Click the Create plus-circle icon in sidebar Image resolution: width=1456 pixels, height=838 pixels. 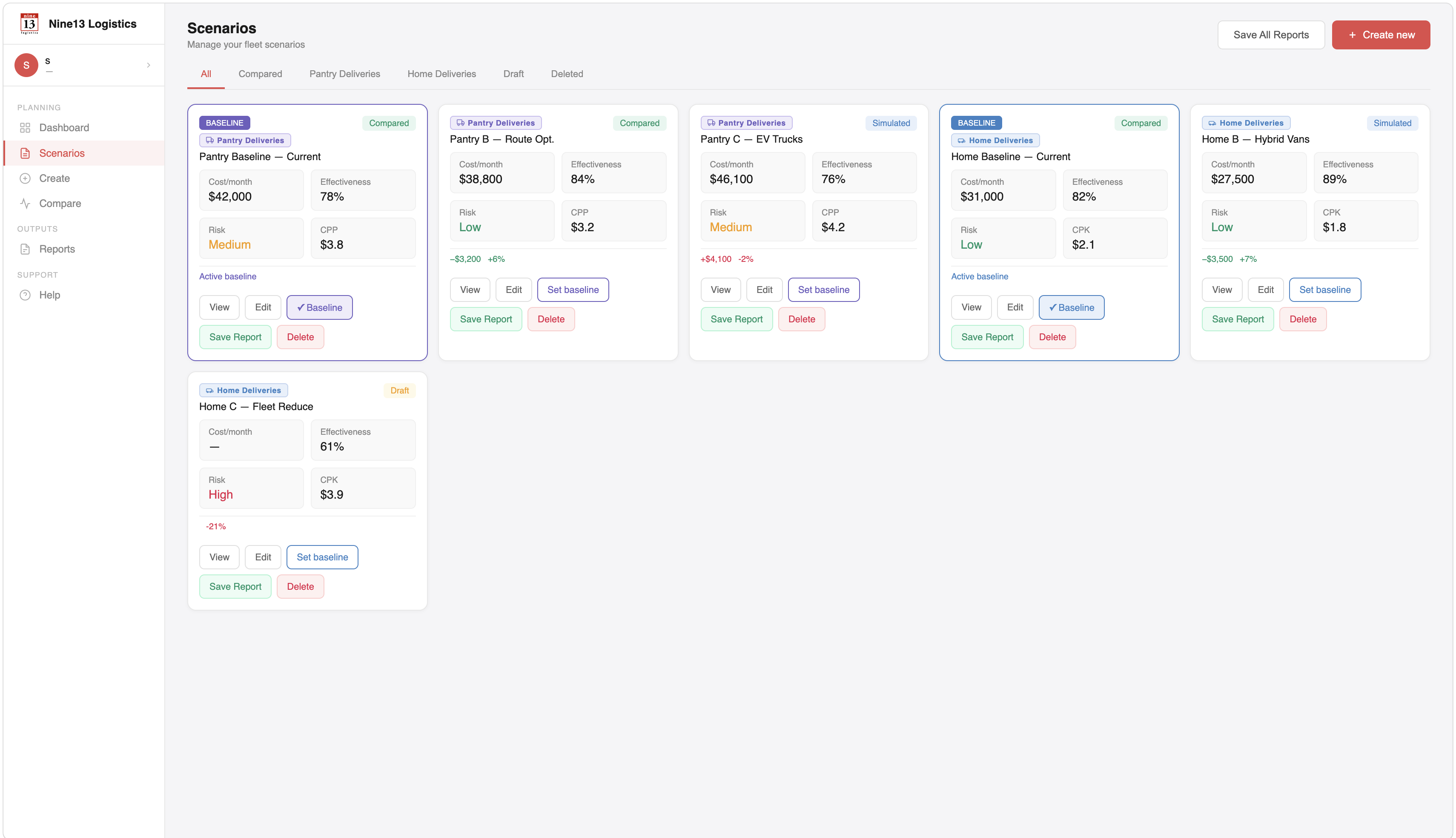click(x=25, y=178)
